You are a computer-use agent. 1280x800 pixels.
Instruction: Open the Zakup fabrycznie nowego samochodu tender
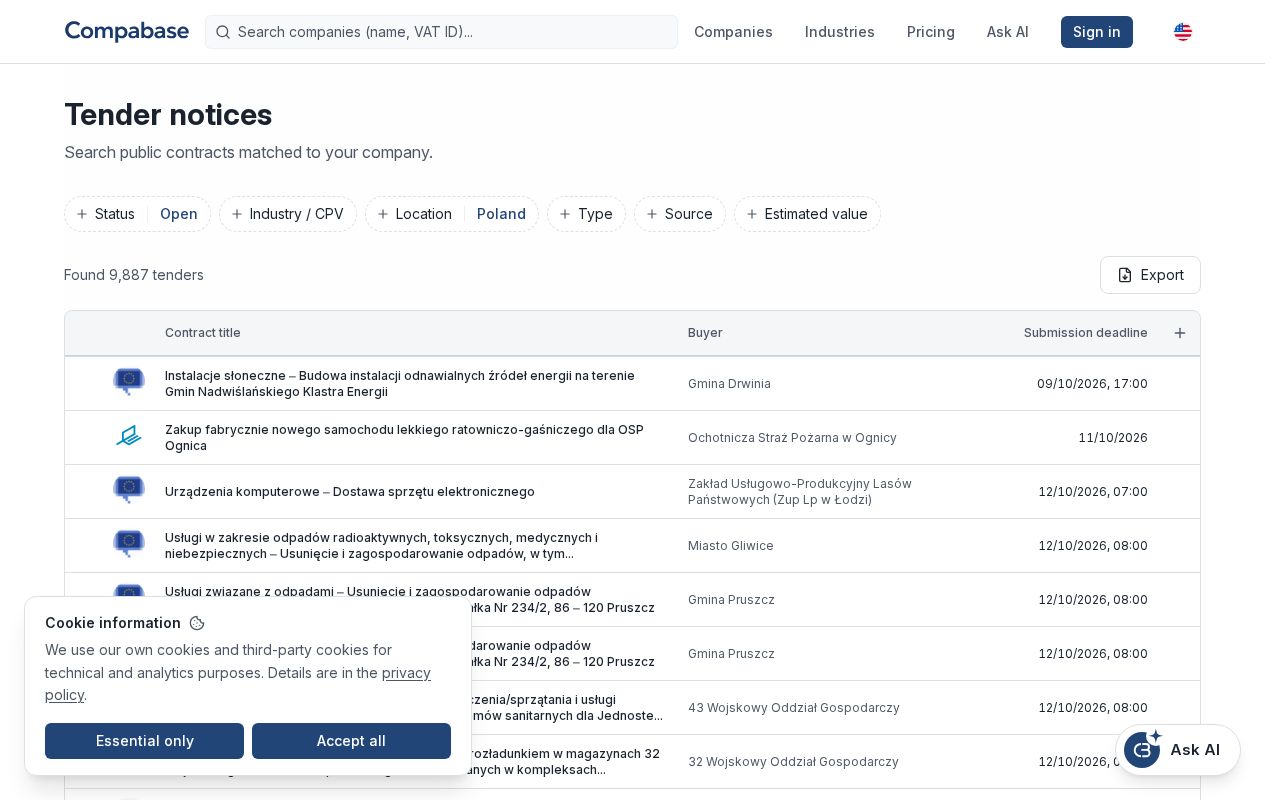[404, 438]
